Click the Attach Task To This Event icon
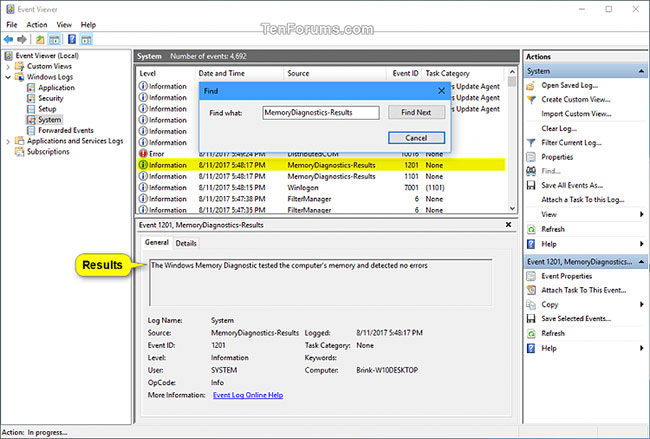This screenshot has width=650, height=439. coord(531,290)
